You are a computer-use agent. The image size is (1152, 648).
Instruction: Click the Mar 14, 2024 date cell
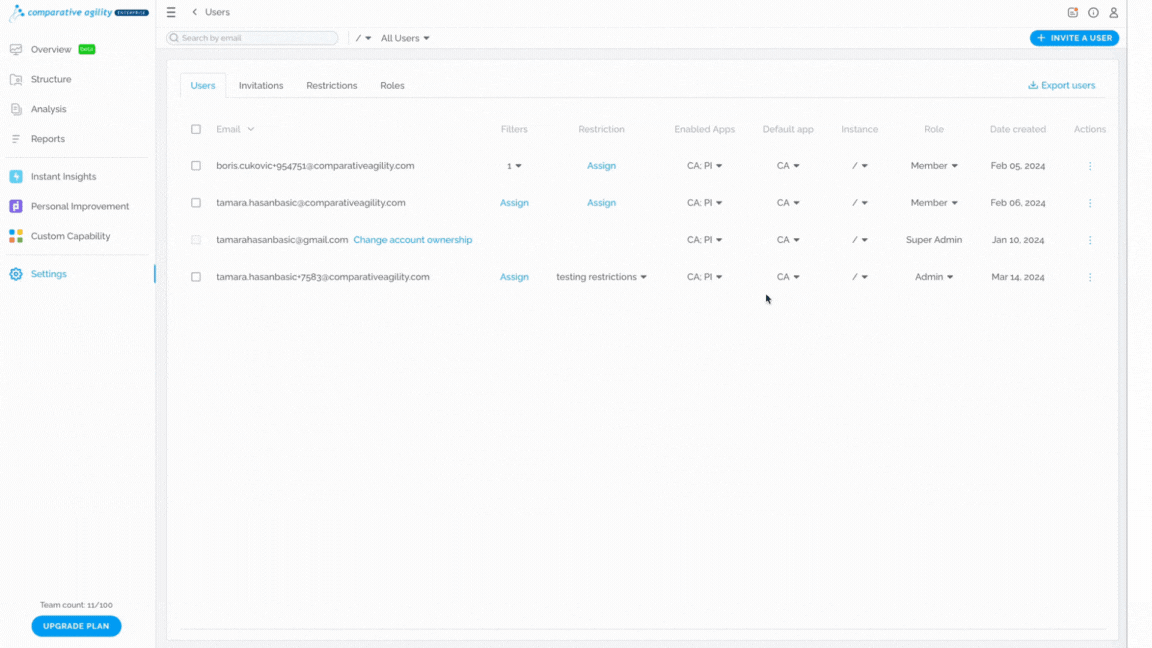click(x=1018, y=277)
